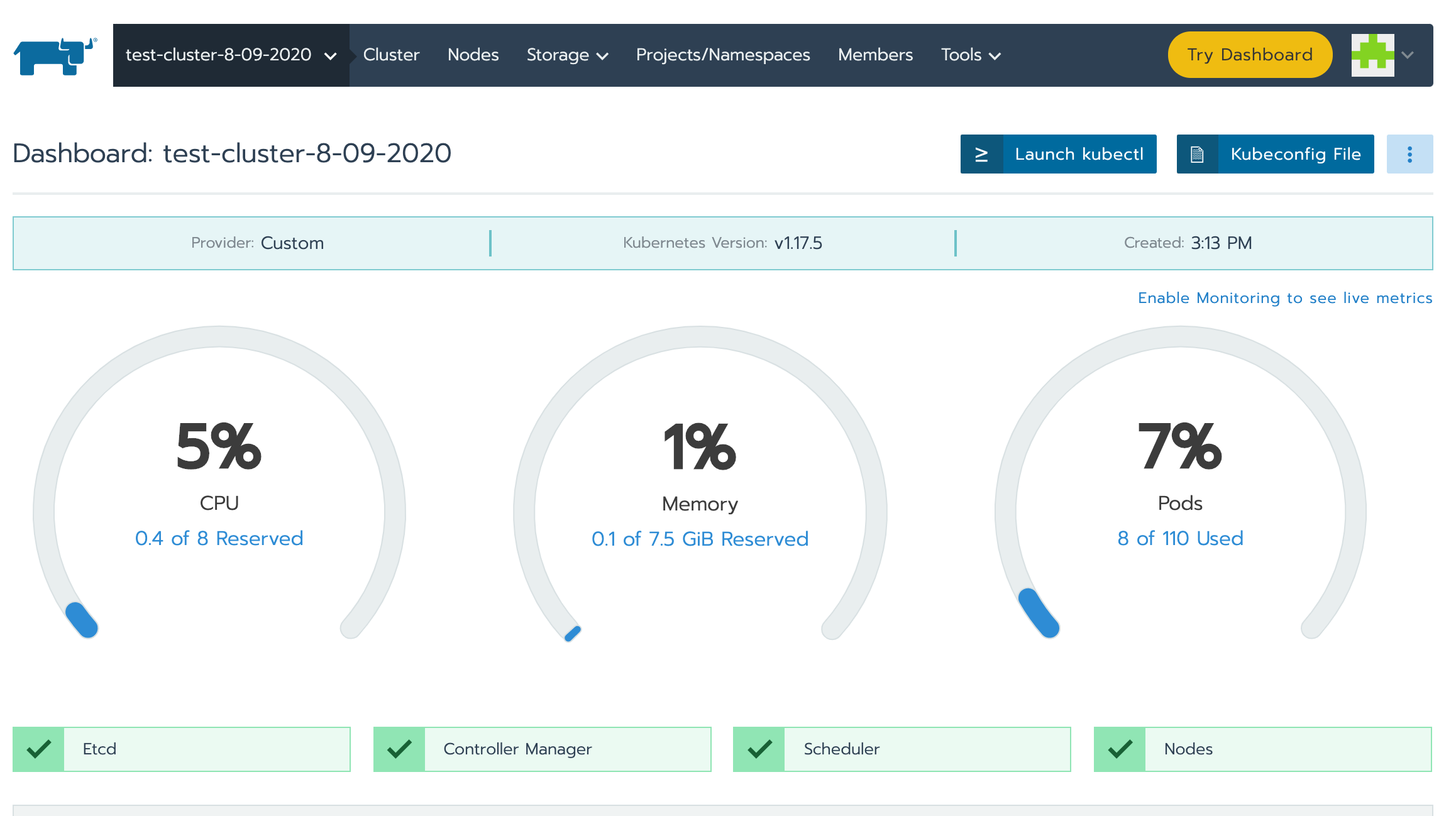Expand the user menu chevron

[x=1408, y=55]
